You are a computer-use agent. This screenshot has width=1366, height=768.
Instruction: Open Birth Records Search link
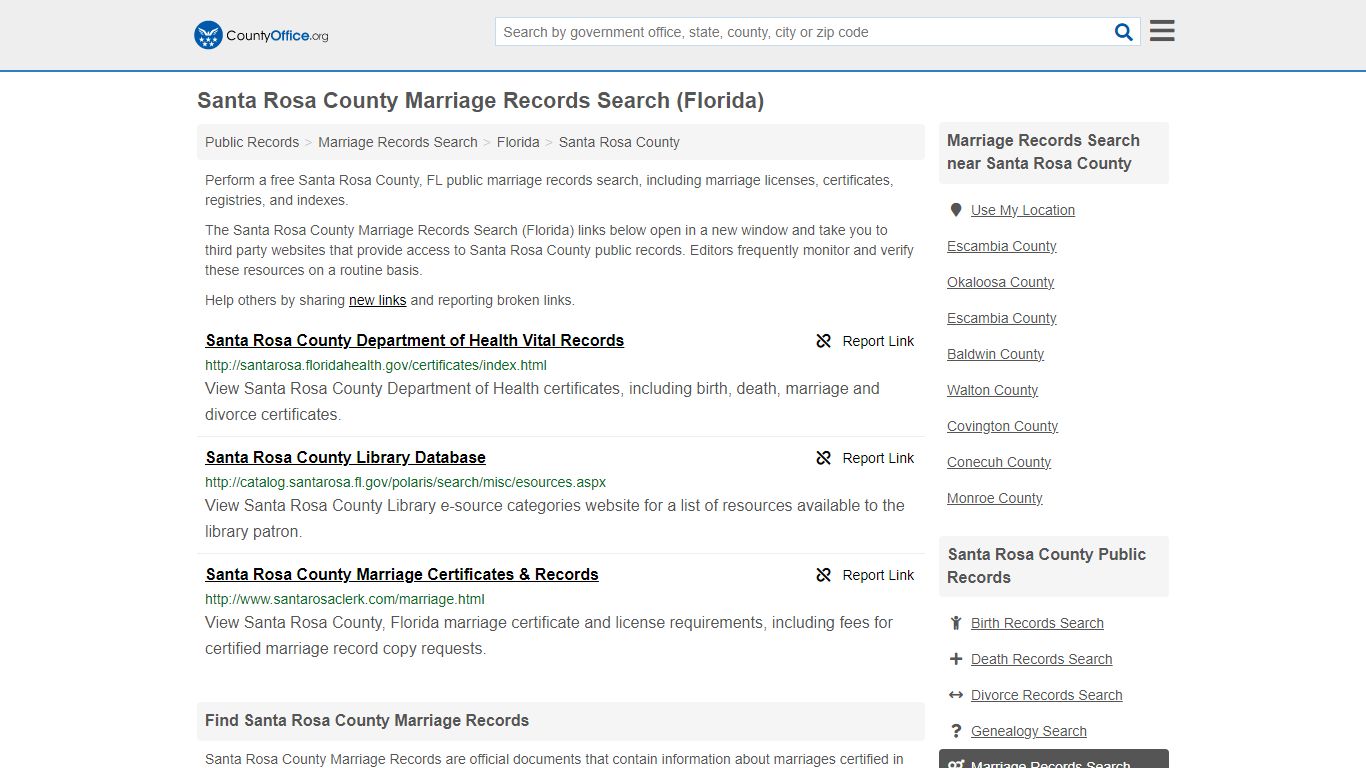(1037, 623)
